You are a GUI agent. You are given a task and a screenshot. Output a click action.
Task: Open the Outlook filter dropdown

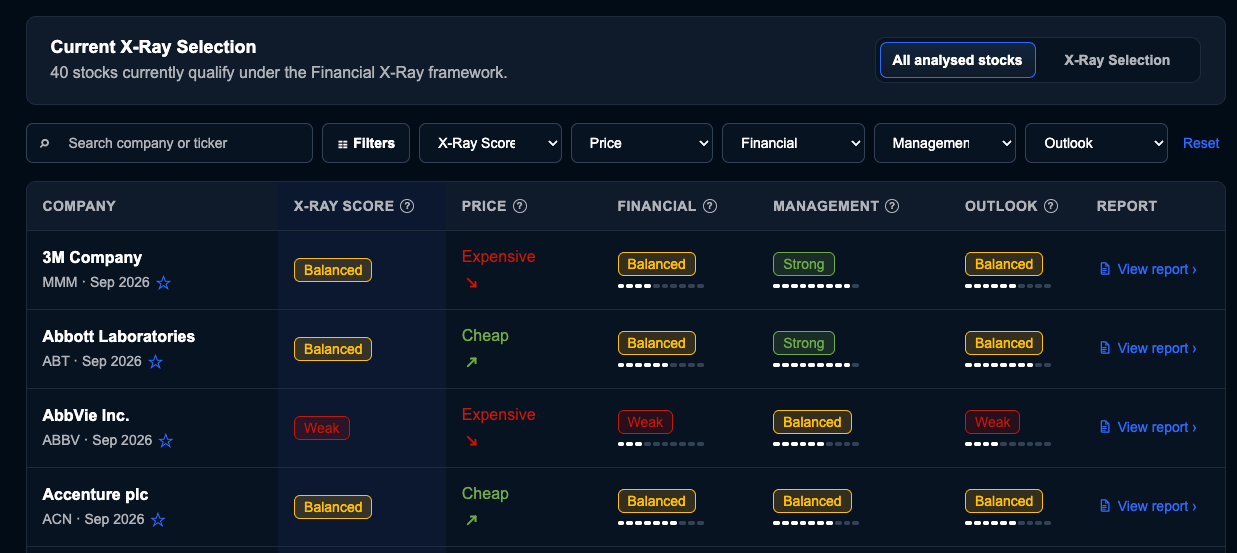pos(1096,143)
